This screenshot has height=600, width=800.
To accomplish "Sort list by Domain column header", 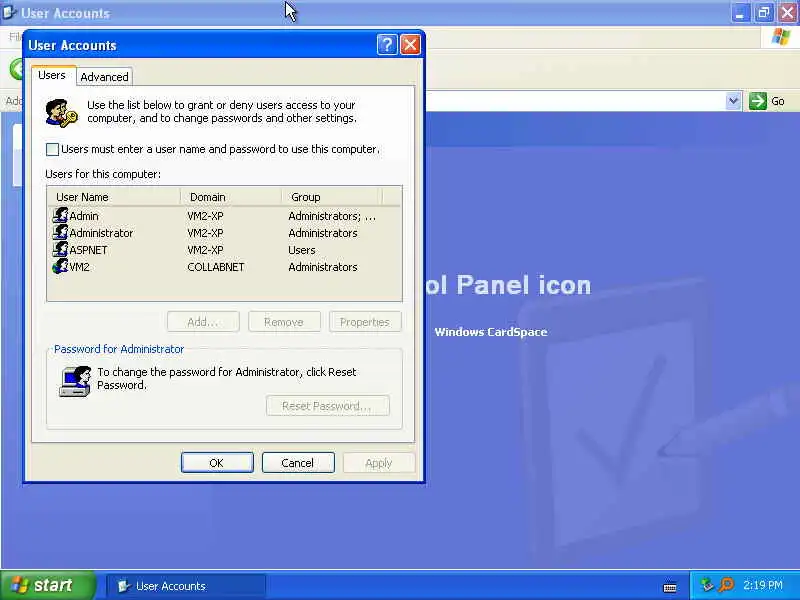I will point(231,197).
